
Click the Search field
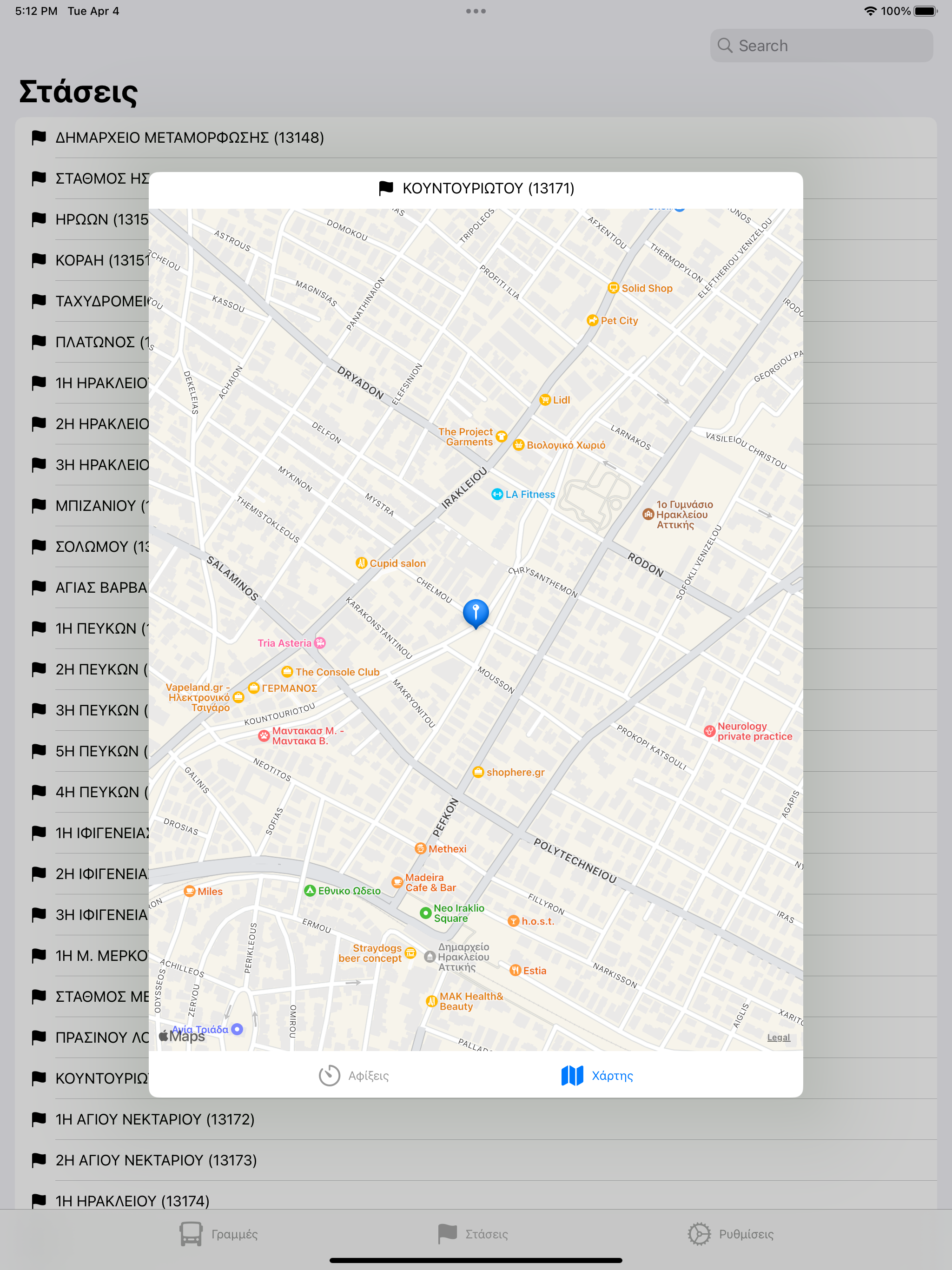[821, 46]
